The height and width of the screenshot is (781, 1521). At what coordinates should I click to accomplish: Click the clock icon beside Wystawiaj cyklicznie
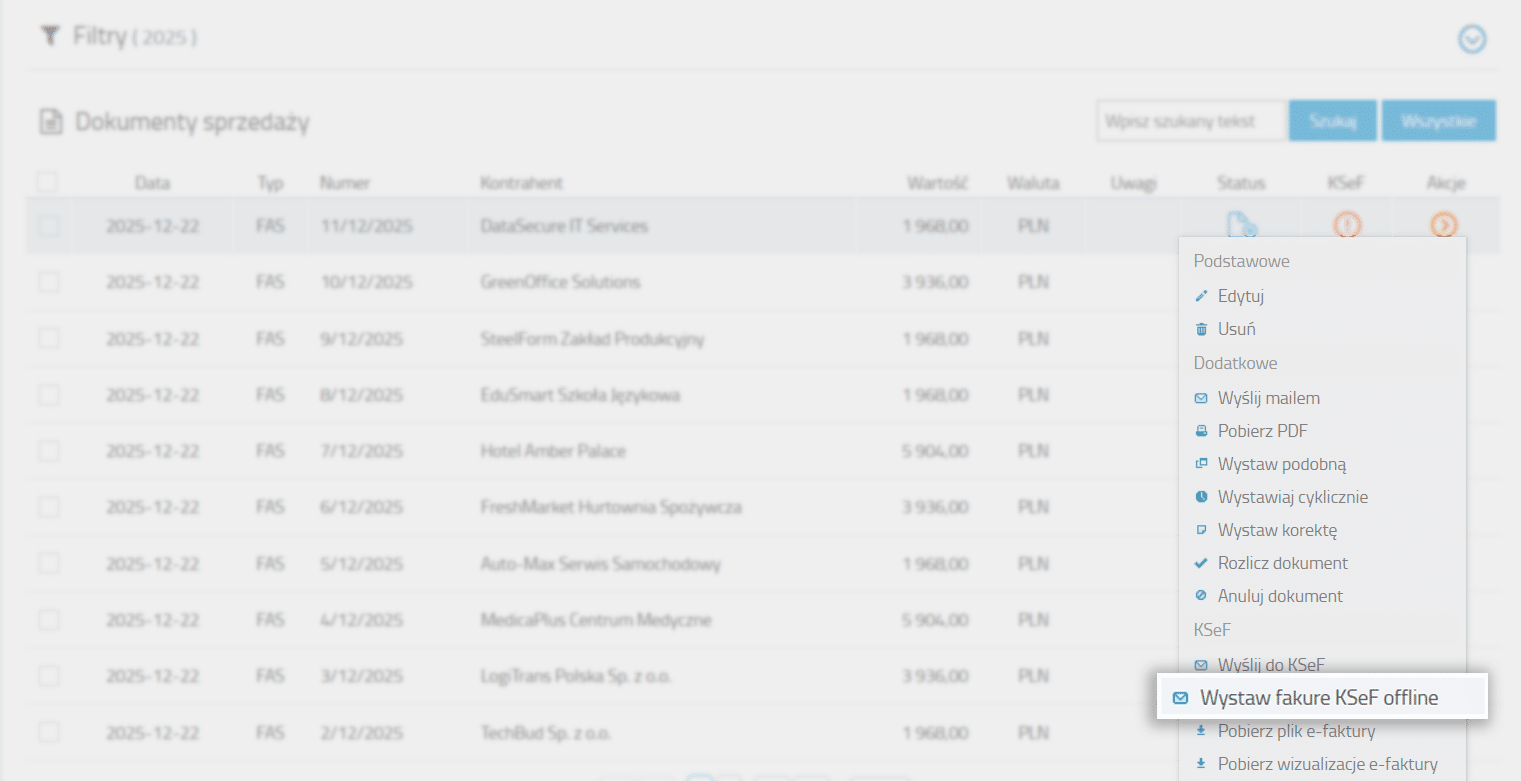pyautogui.click(x=1201, y=497)
